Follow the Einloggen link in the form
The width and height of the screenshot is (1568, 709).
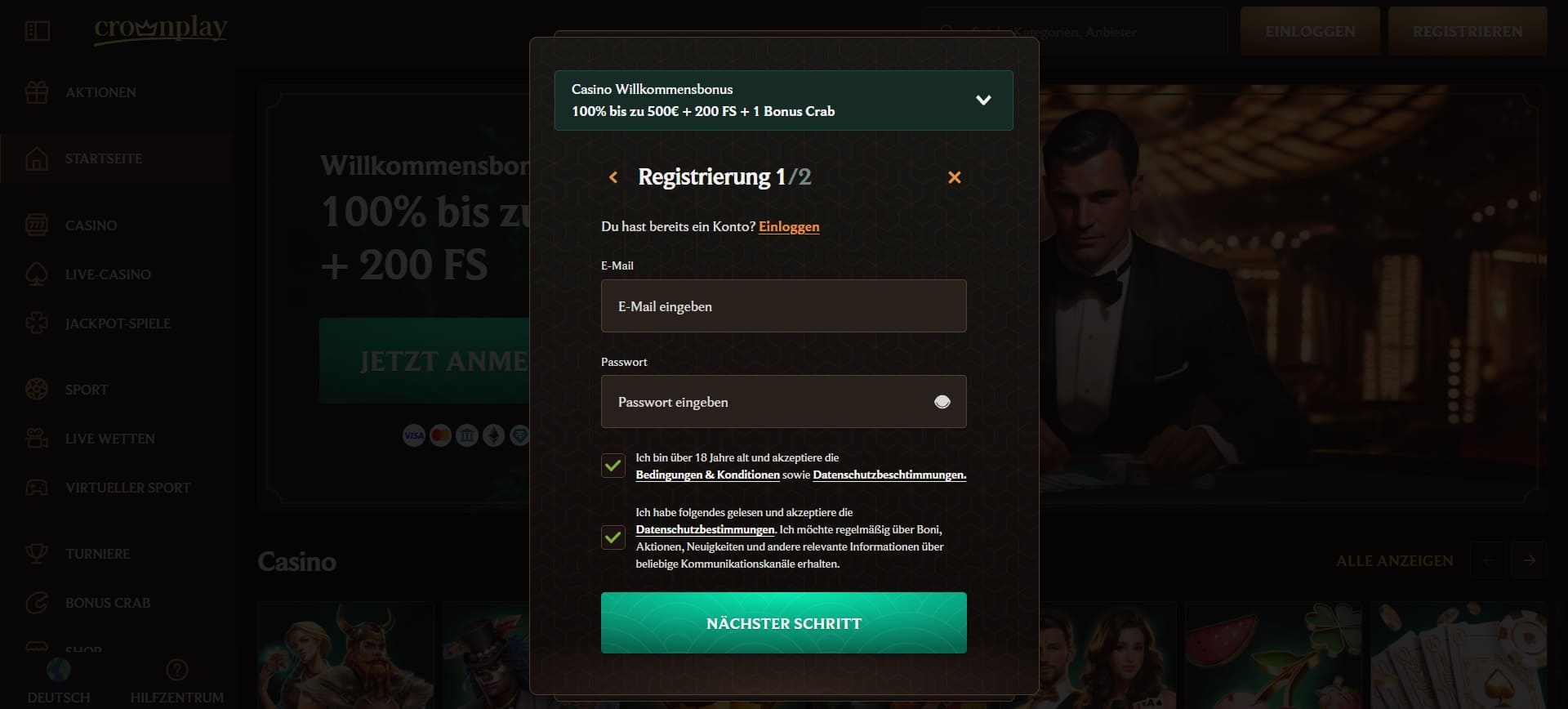coord(788,226)
